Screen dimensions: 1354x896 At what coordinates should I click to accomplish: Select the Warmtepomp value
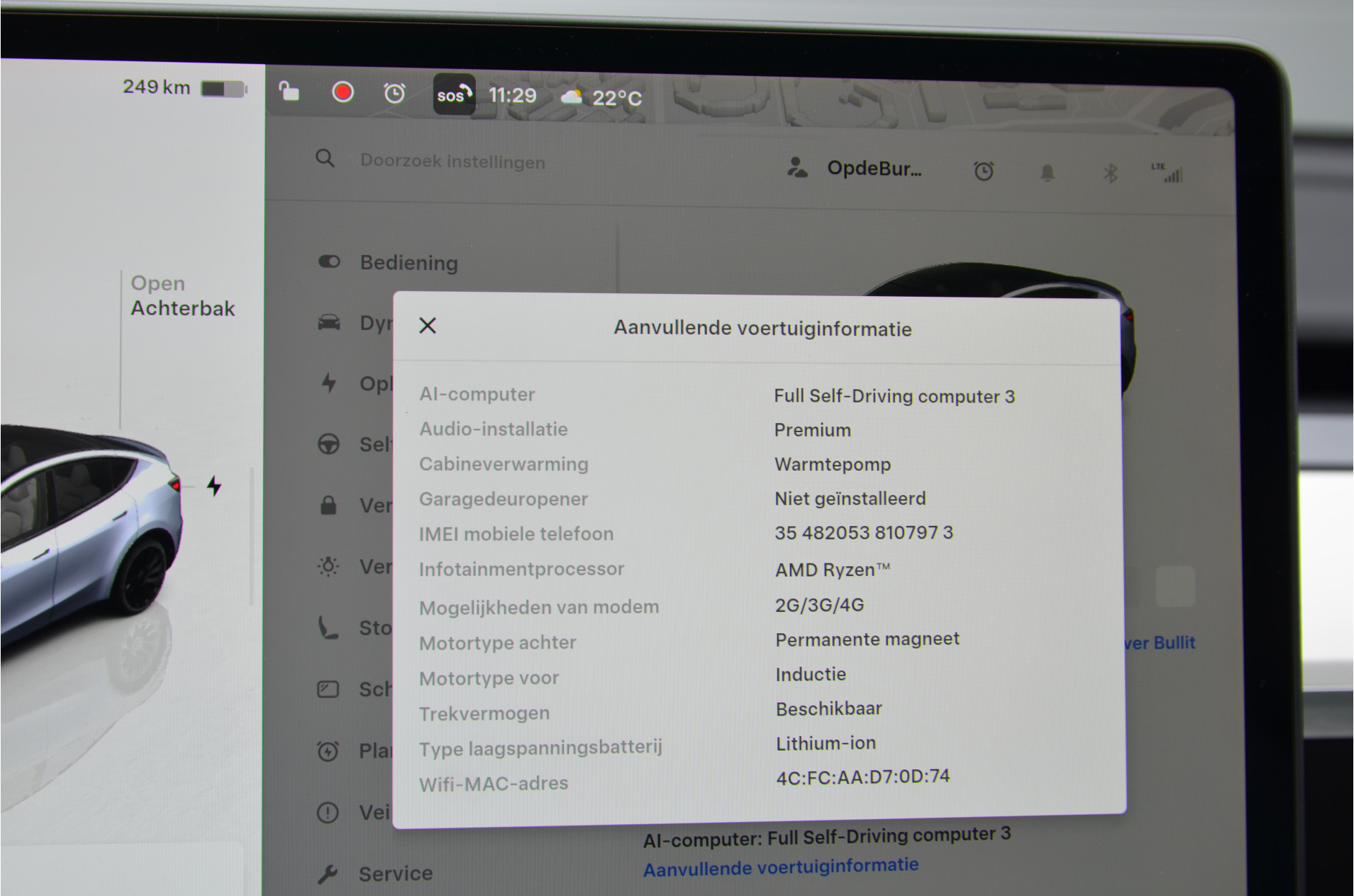(833, 465)
